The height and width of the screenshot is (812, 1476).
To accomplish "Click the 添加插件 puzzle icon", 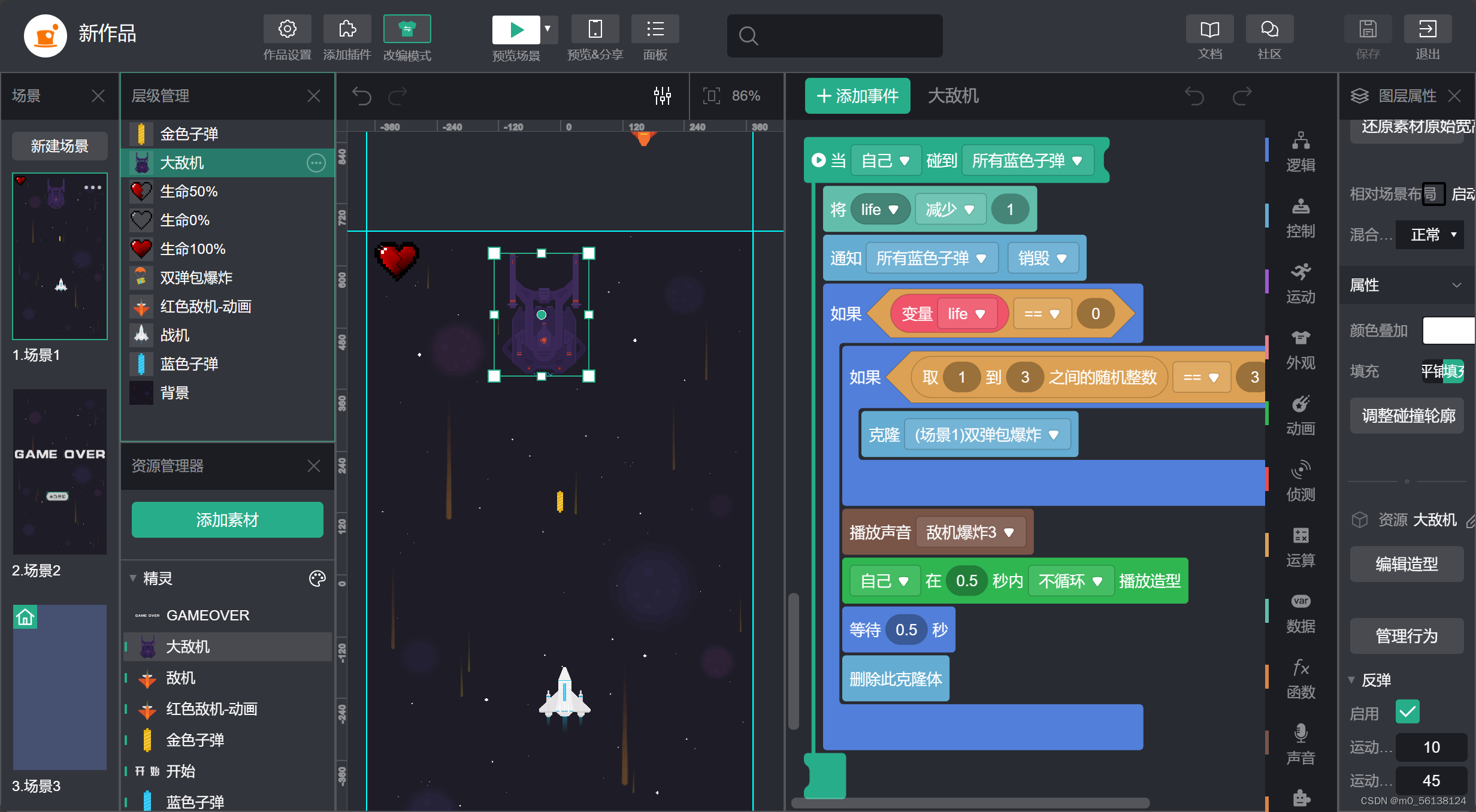I will coord(347,29).
